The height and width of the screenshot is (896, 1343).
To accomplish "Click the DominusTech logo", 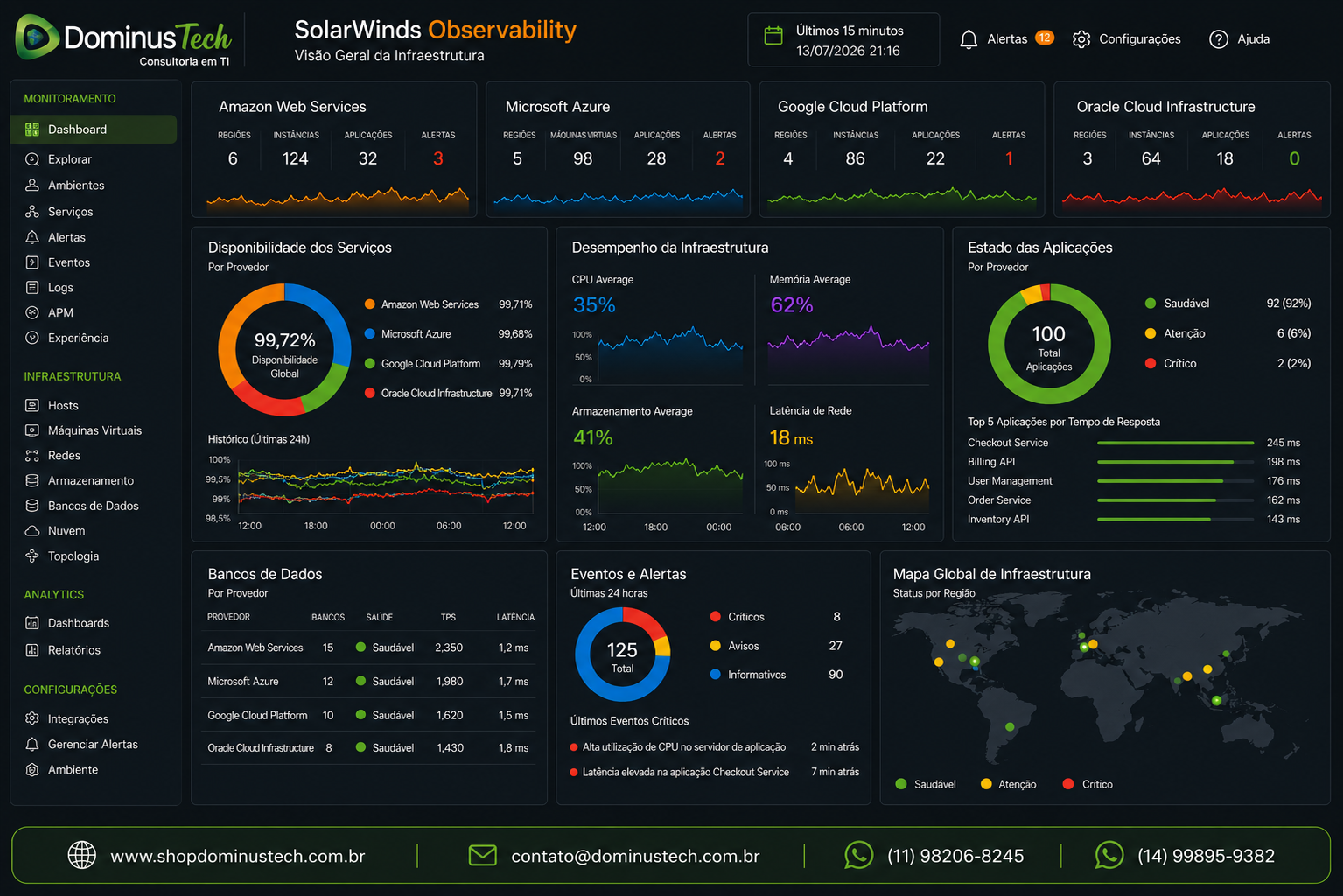I will (123, 39).
